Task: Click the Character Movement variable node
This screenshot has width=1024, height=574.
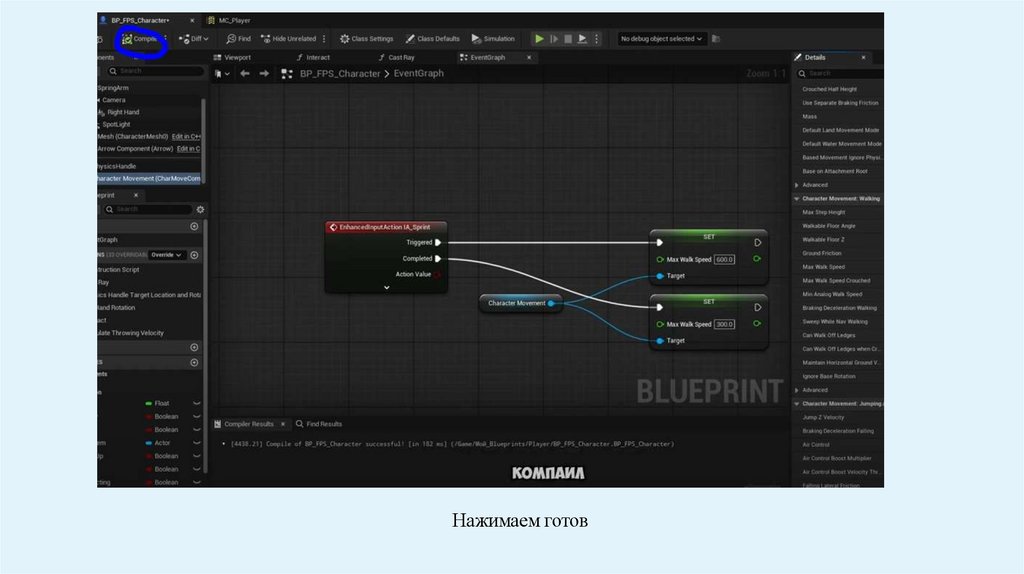Action: point(520,304)
